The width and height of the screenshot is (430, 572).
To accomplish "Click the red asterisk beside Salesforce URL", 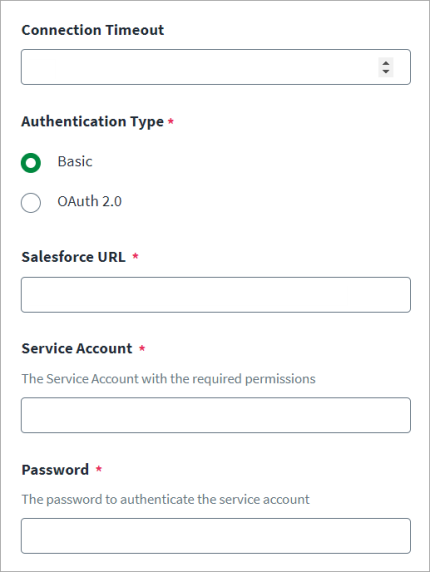I will 135,256.
